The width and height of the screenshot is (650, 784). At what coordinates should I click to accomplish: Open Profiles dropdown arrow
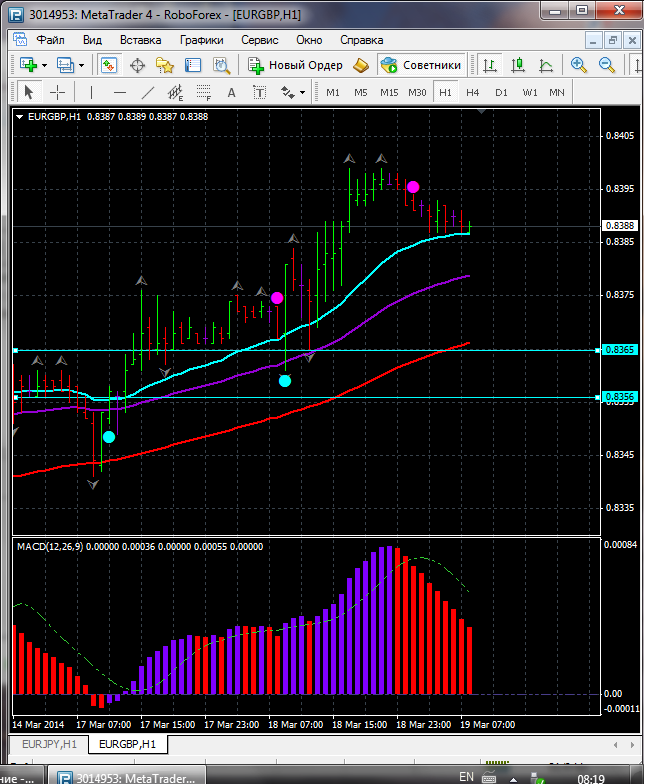82,66
